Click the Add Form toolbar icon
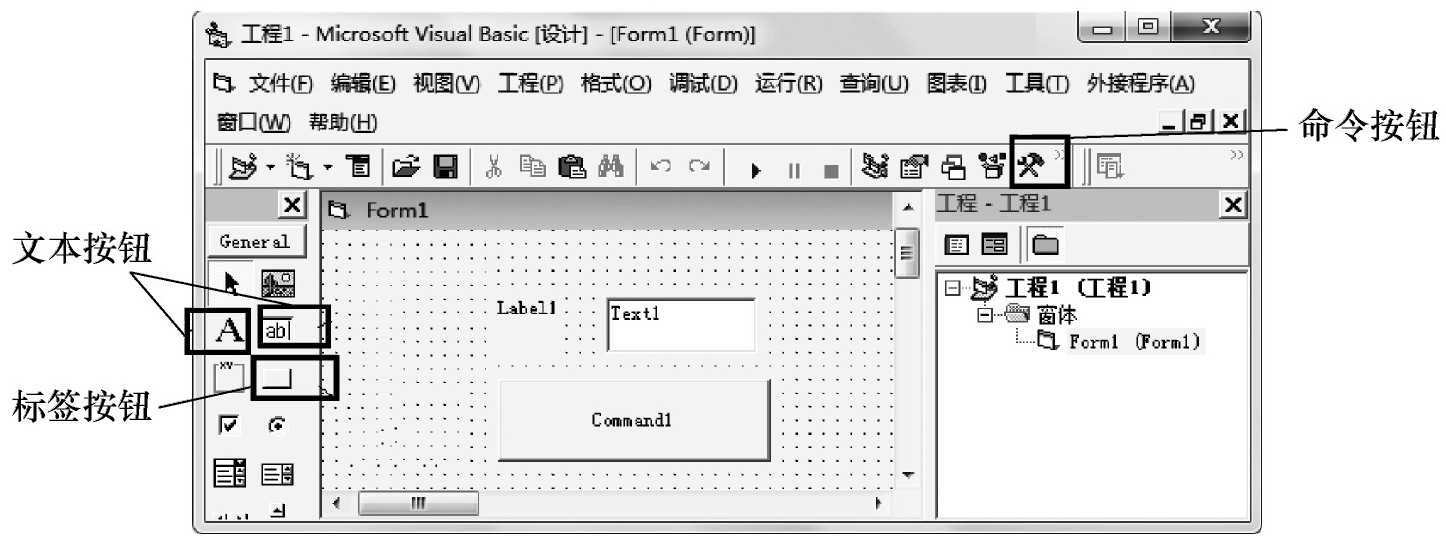 coord(297,167)
